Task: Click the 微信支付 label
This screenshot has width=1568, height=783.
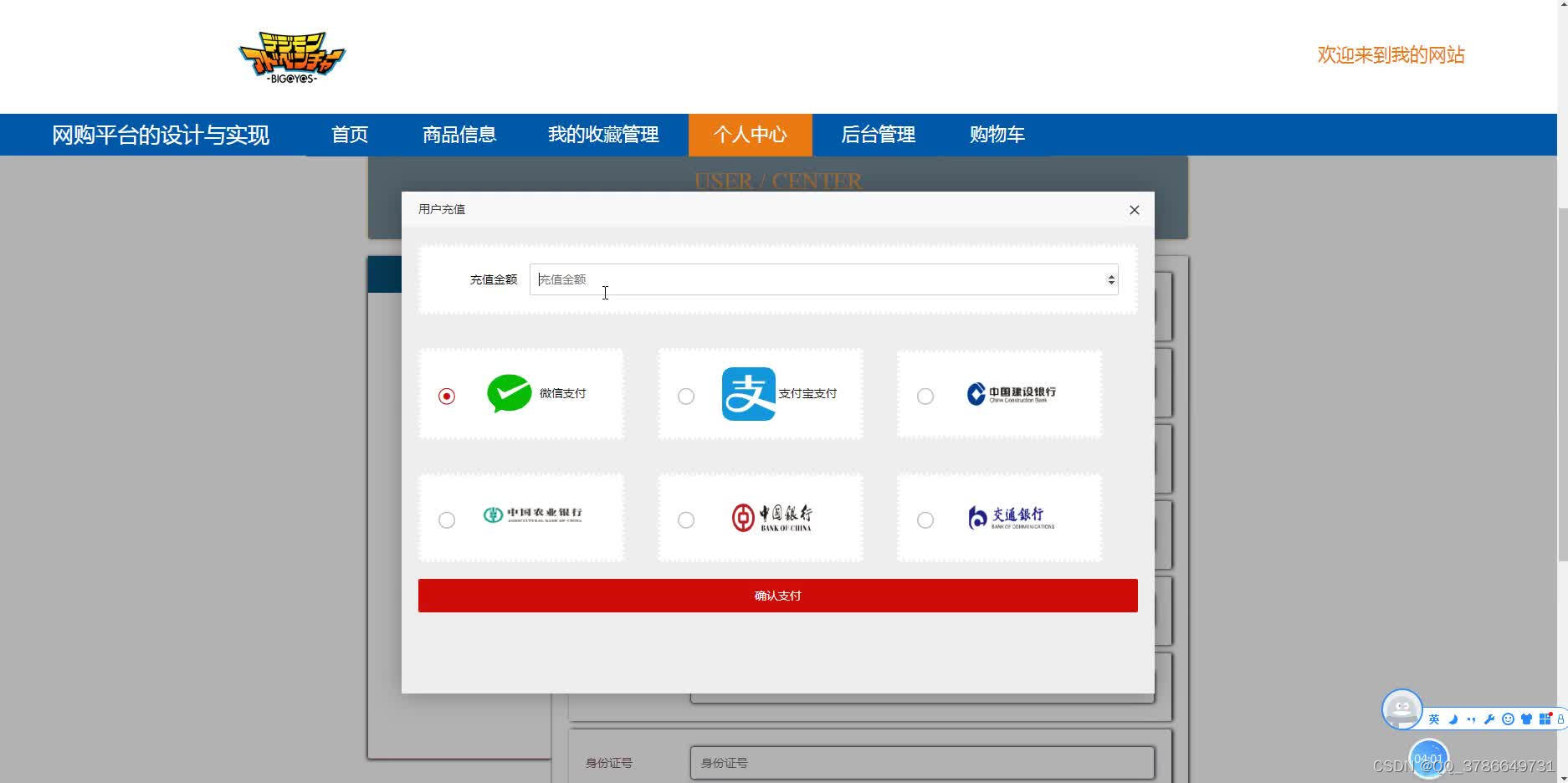Action: pos(562,393)
